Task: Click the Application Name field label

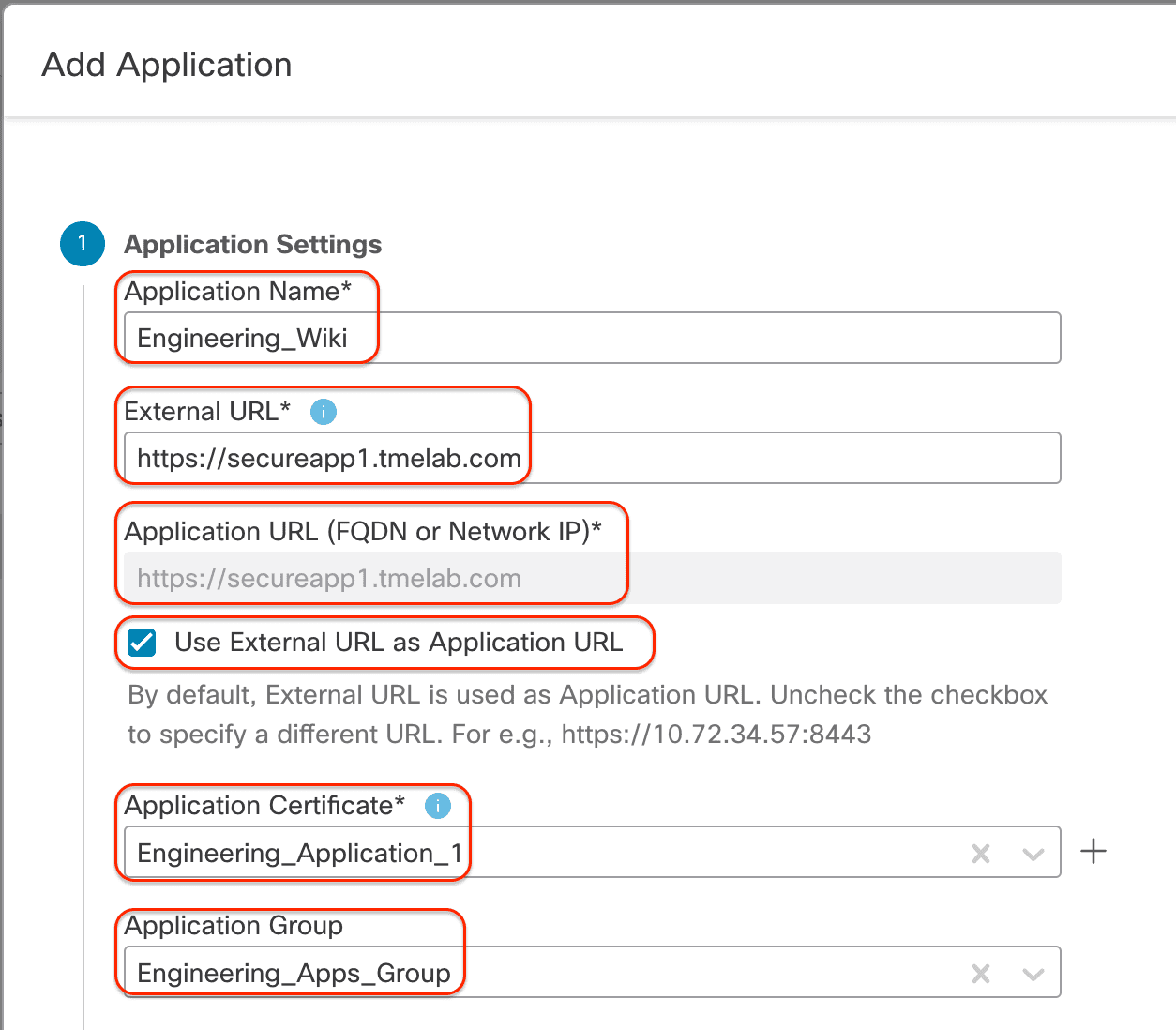Action: click(x=237, y=292)
